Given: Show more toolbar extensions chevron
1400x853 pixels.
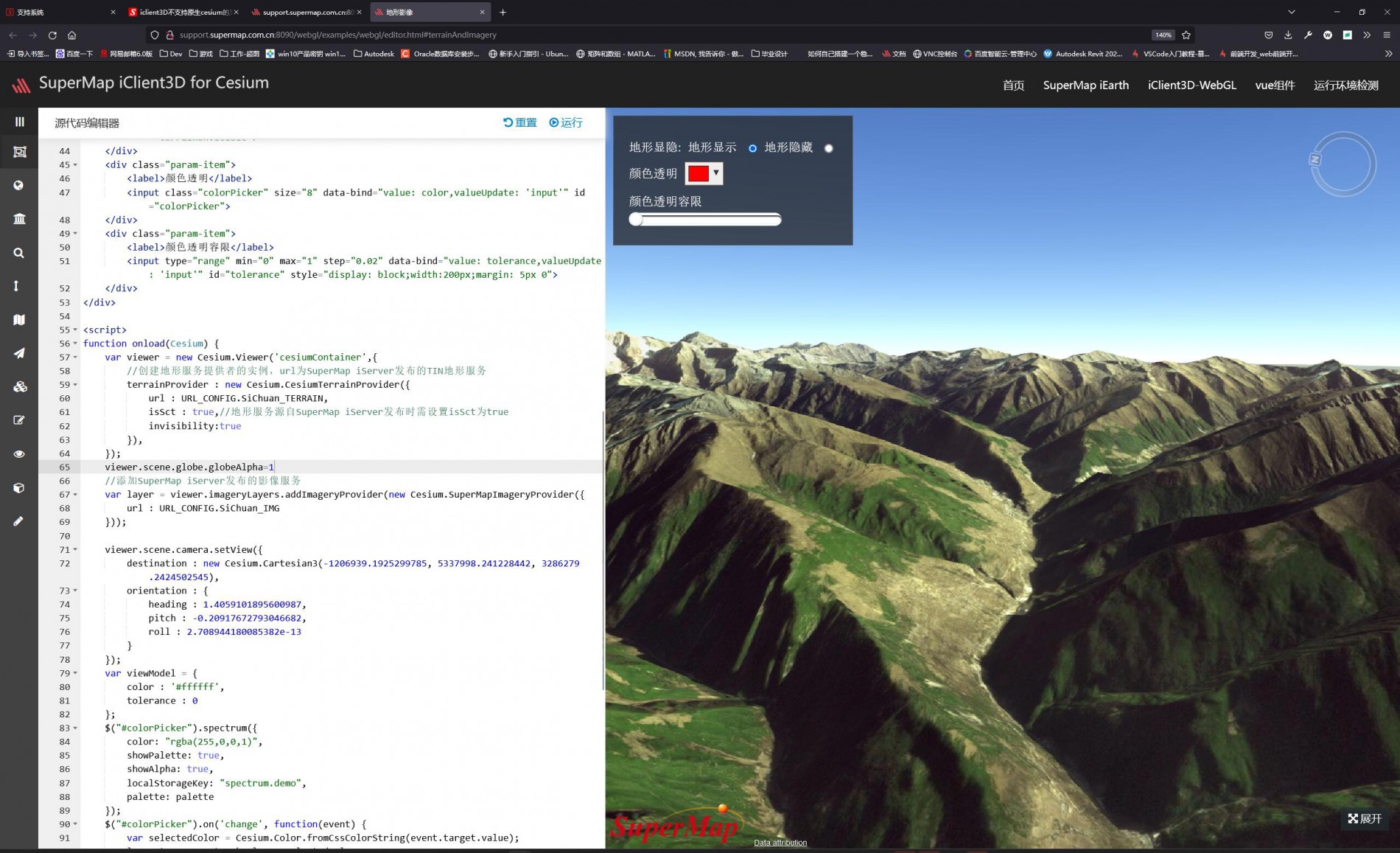Looking at the screenshot, I should [1367, 35].
